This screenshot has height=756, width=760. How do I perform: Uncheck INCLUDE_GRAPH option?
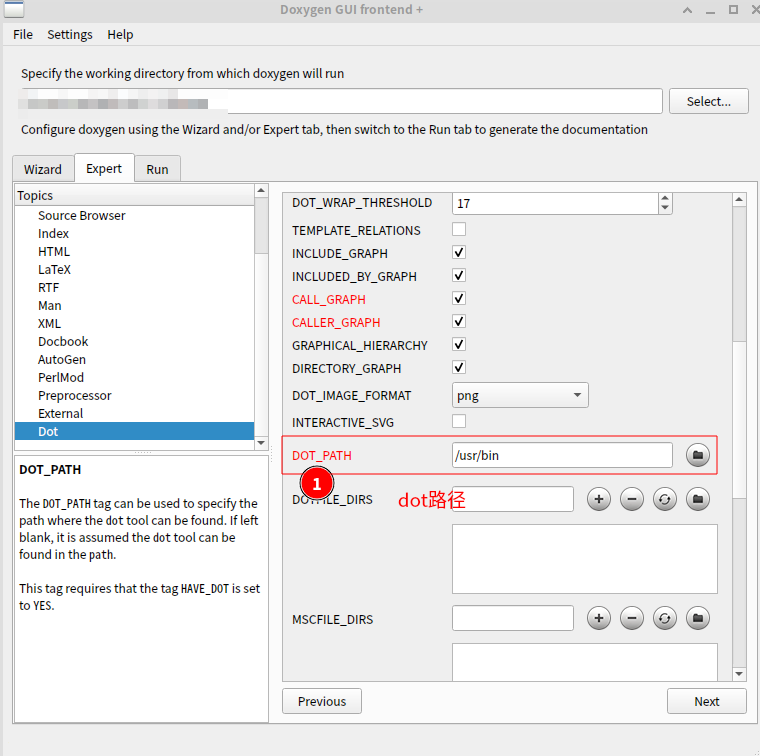tap(459, 252)
